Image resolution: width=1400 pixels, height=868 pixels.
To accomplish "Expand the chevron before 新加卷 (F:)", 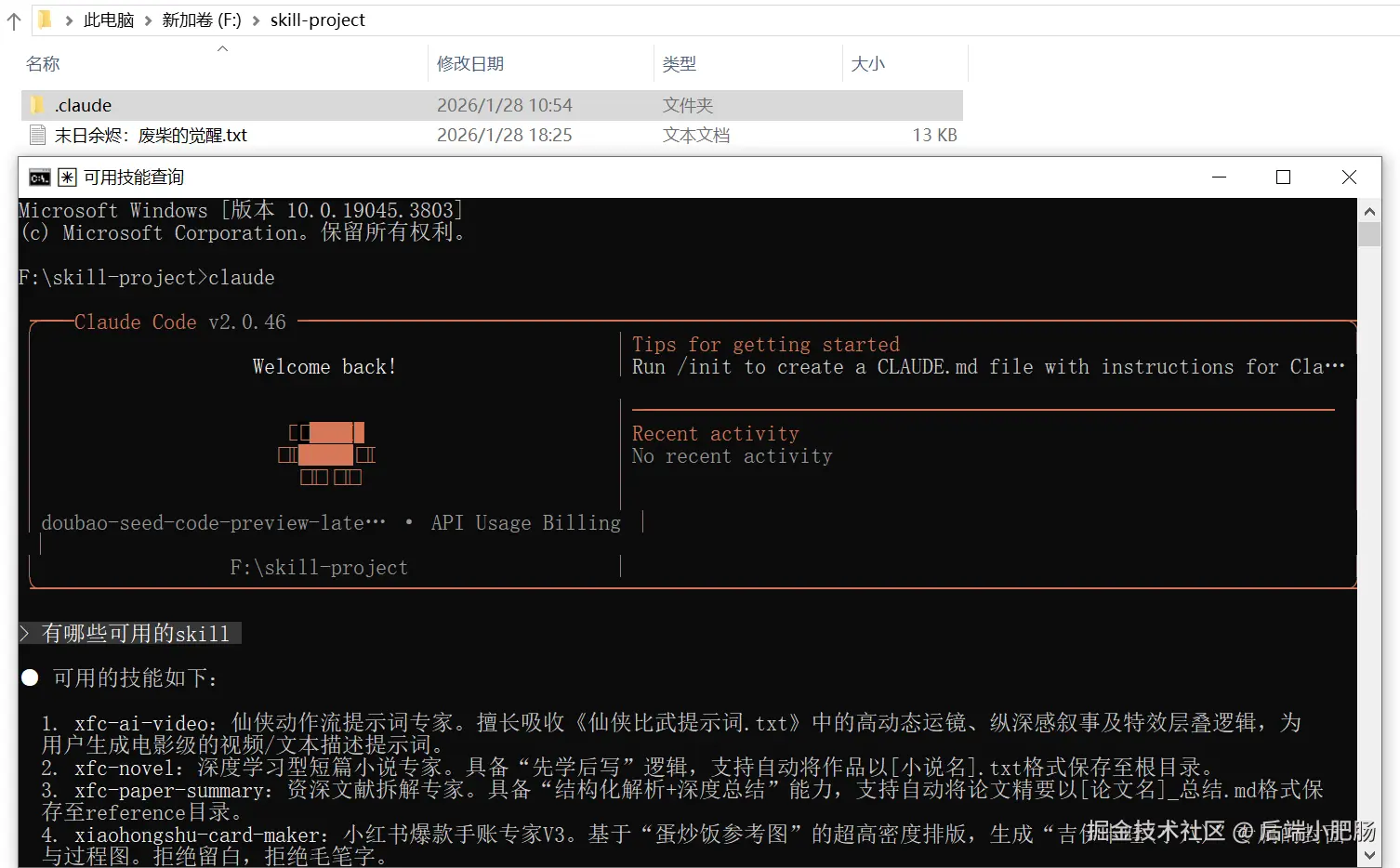I will tap(148, 20).
